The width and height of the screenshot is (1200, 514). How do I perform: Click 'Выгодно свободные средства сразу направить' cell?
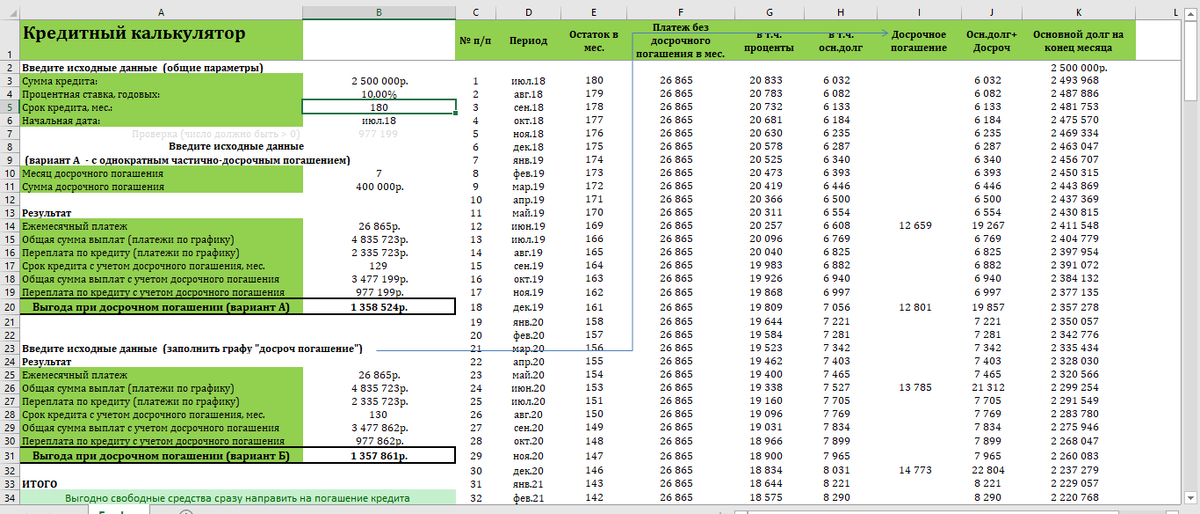click(238, 496)
